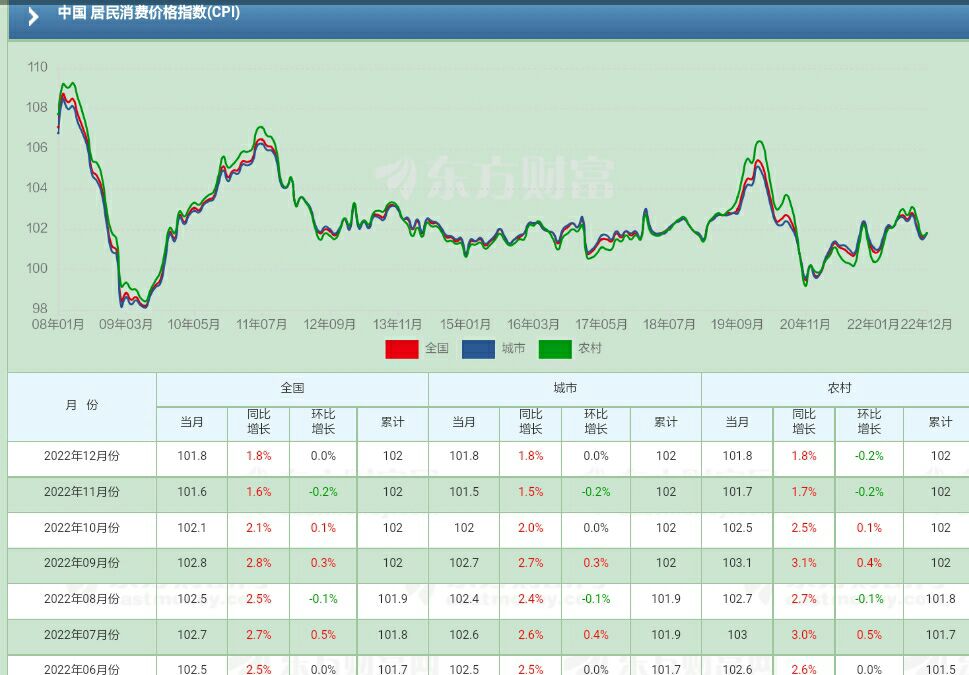Toggle the 城市 series in the legend

[x=512, y=349]
